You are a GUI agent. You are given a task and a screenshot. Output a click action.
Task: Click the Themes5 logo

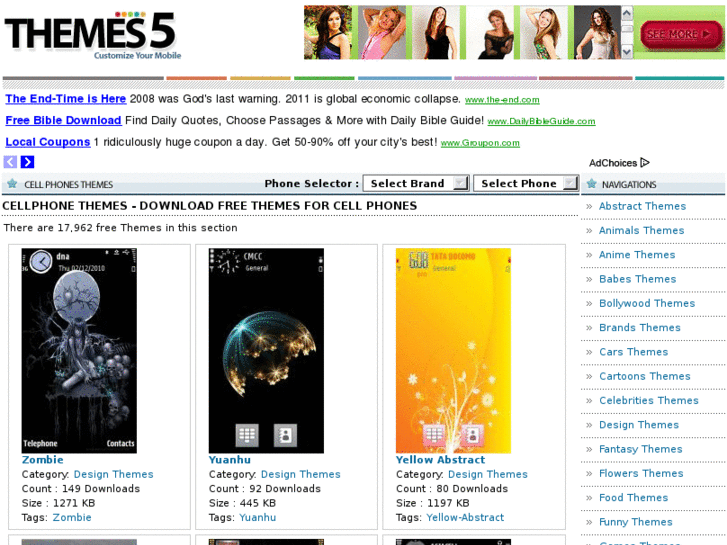click(x=92, y=36)
